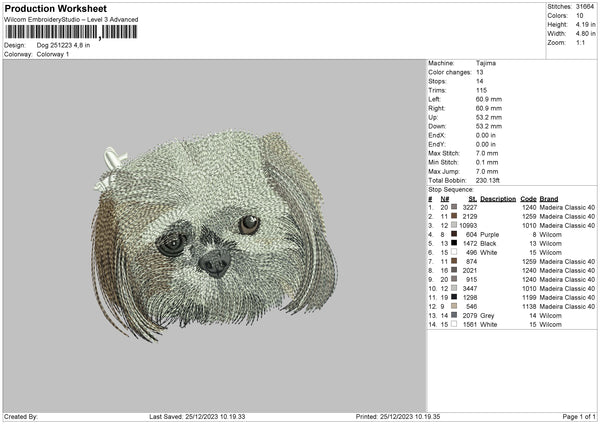Image resolution: width=600 pixels, height=424 pixels.
Task: Select the white swatch for stop 14
Action: (x=454, y=324)
